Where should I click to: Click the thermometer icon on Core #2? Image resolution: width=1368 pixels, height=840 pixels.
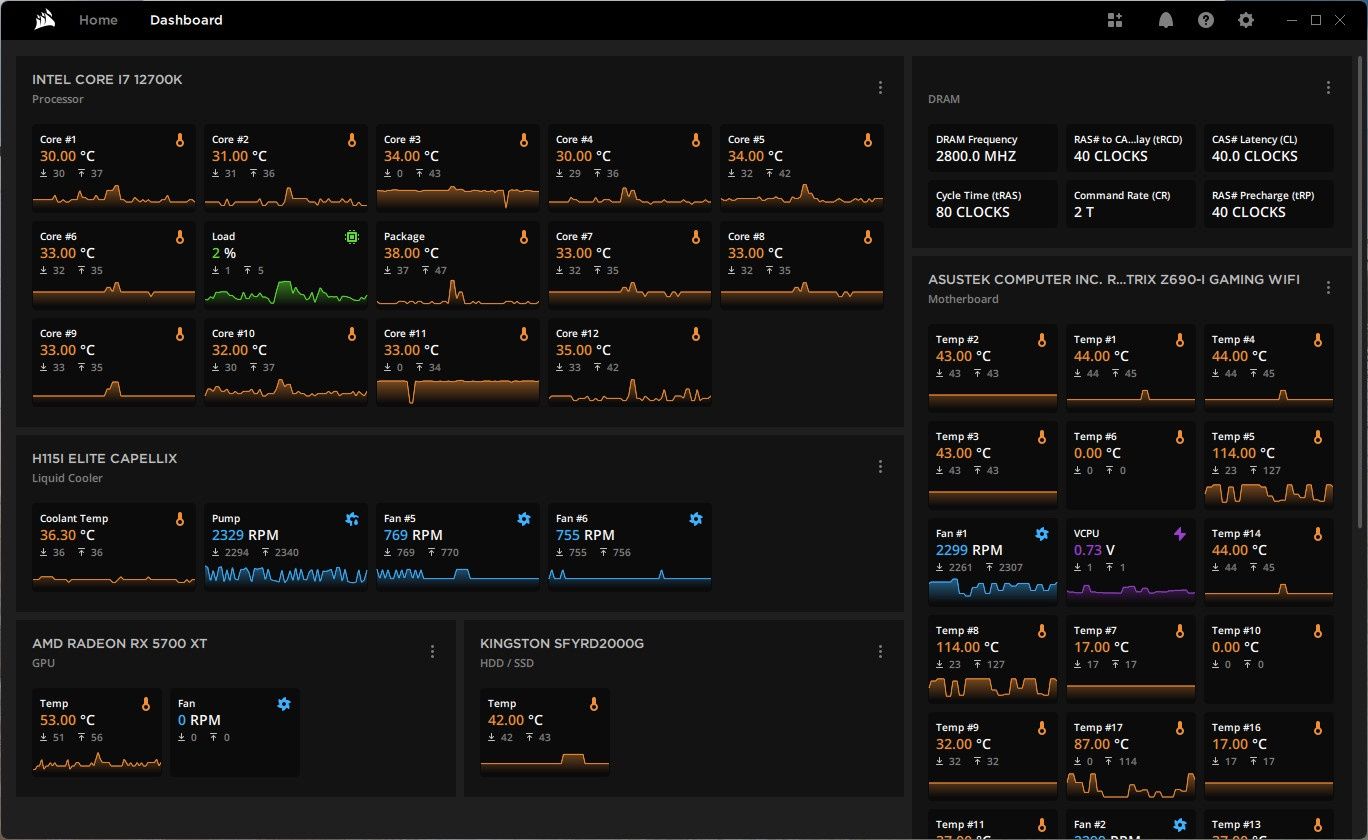click(x=352, y=141)
